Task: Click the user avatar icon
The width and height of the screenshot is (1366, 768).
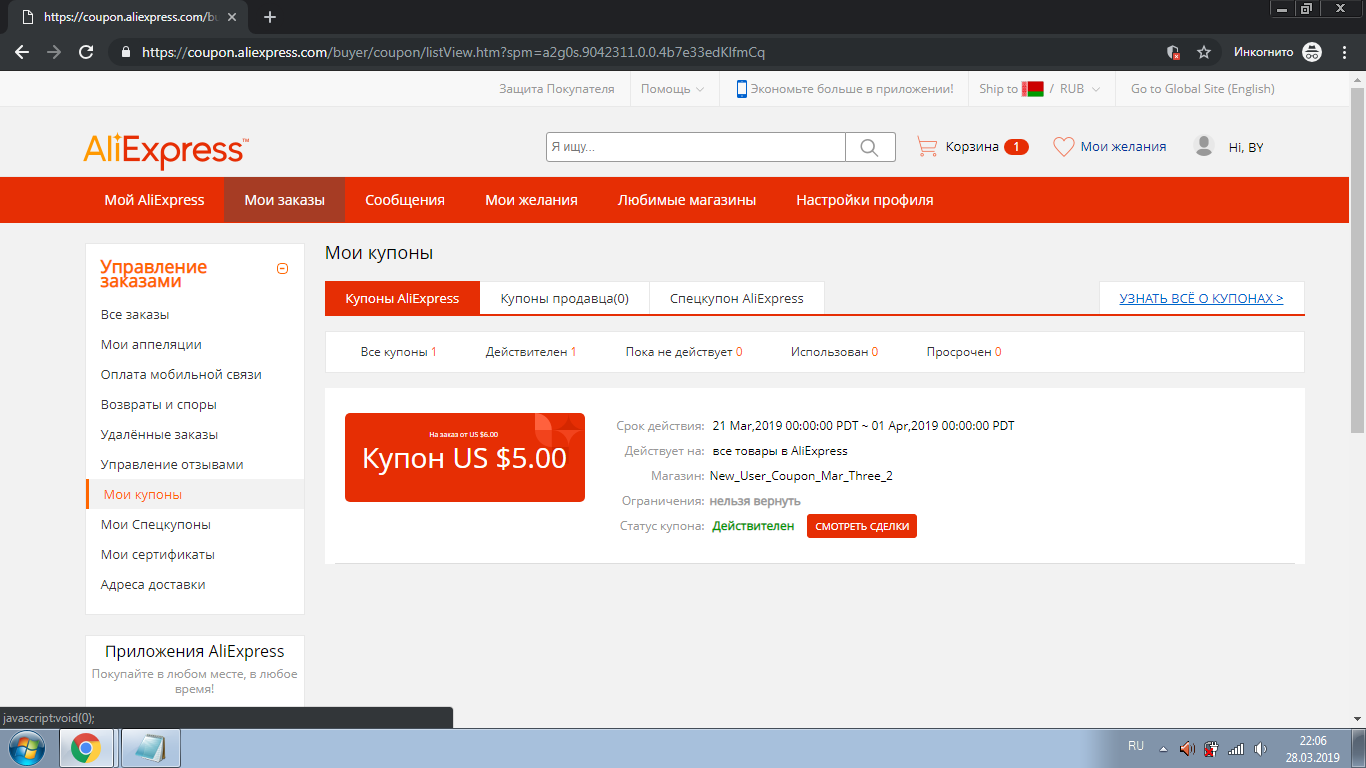Action: coord(1204,146)
